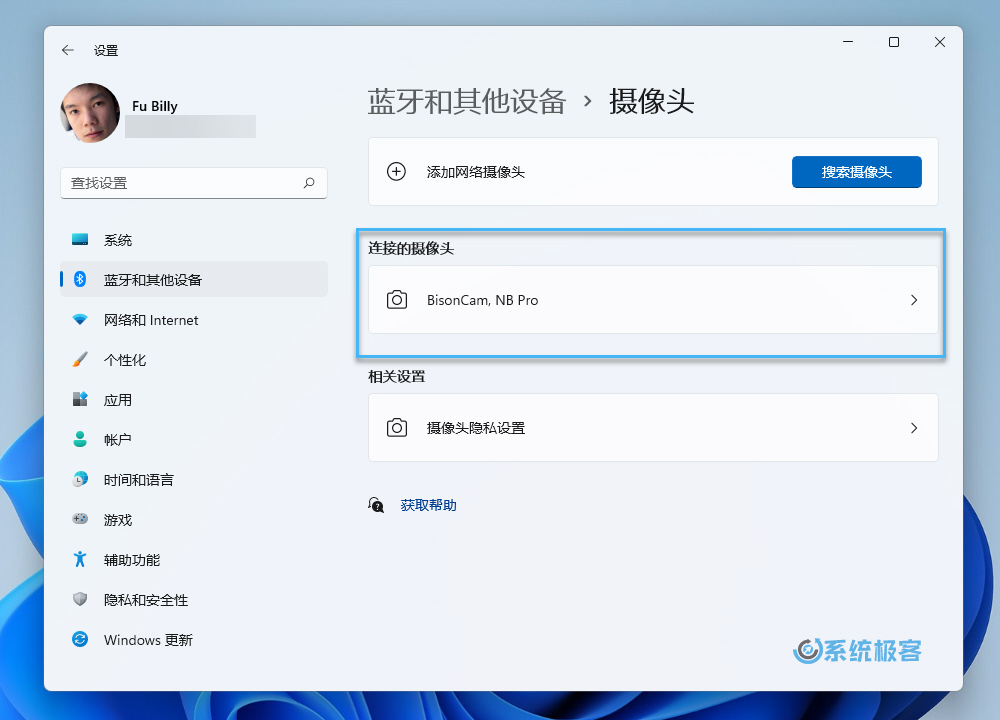This screenshot has height=720, width=1000.
Task: Click camera icon next to BisonCam, NB Pro
Action: 397,300
